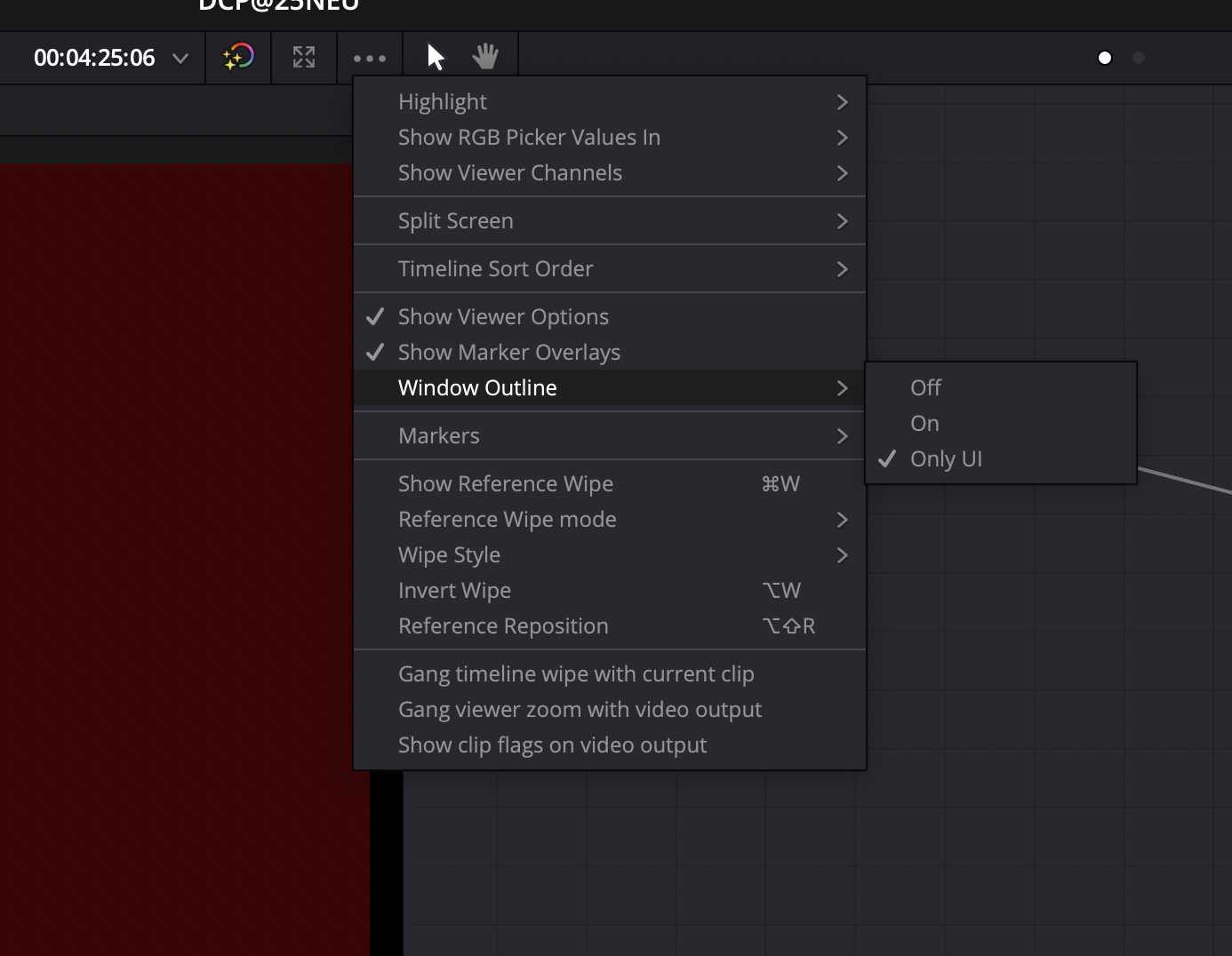Set Window Outline to Off
1232x956 pixels.
pos(1001,388)
